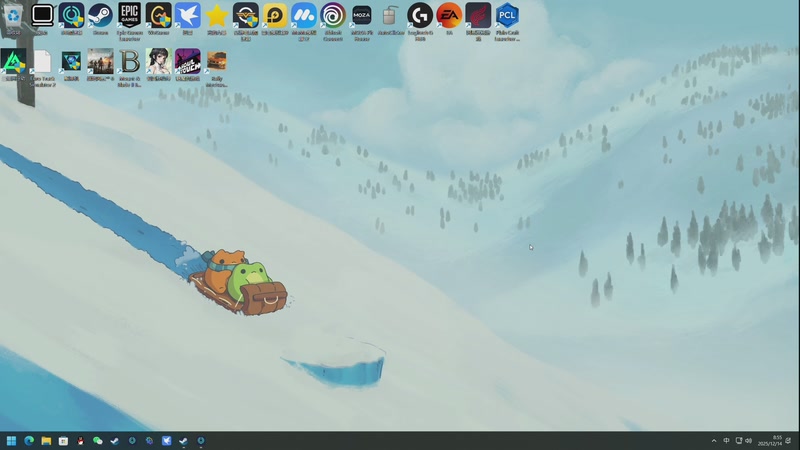Select the EA app shortcut
The height and width of the screenshot is (450, 800).
pos(449,18)
